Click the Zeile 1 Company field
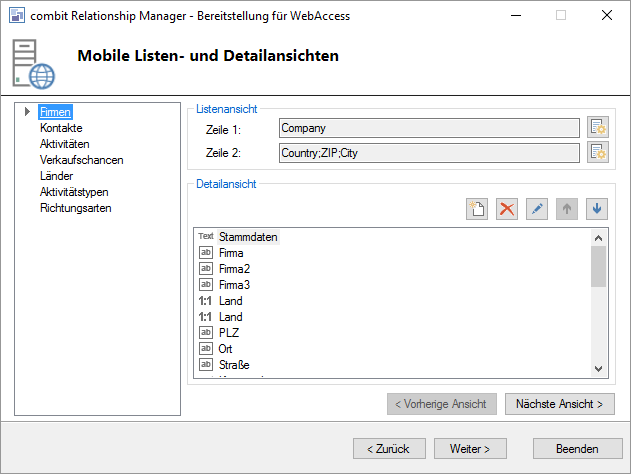The width and height of the screenshot is (631, 474). point(429,128)
